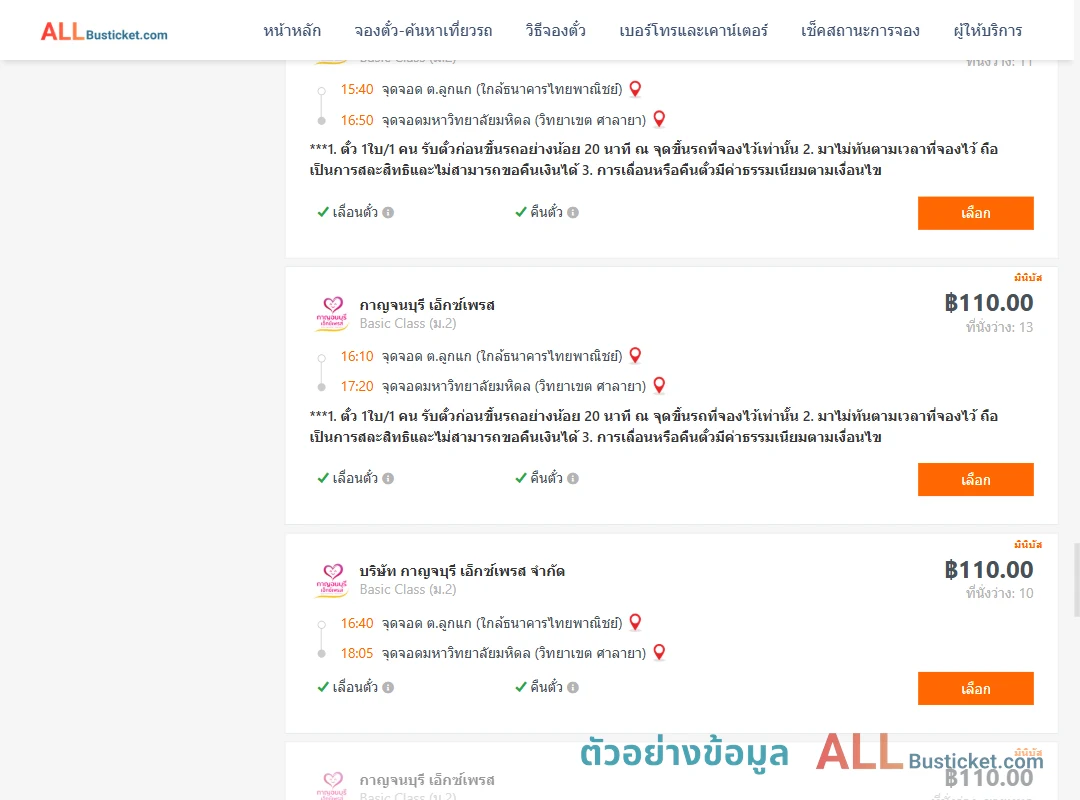Click map pin for 17:20 มหิดล ศาลายา stop
Screen dimensions: 1080x800
659,385
